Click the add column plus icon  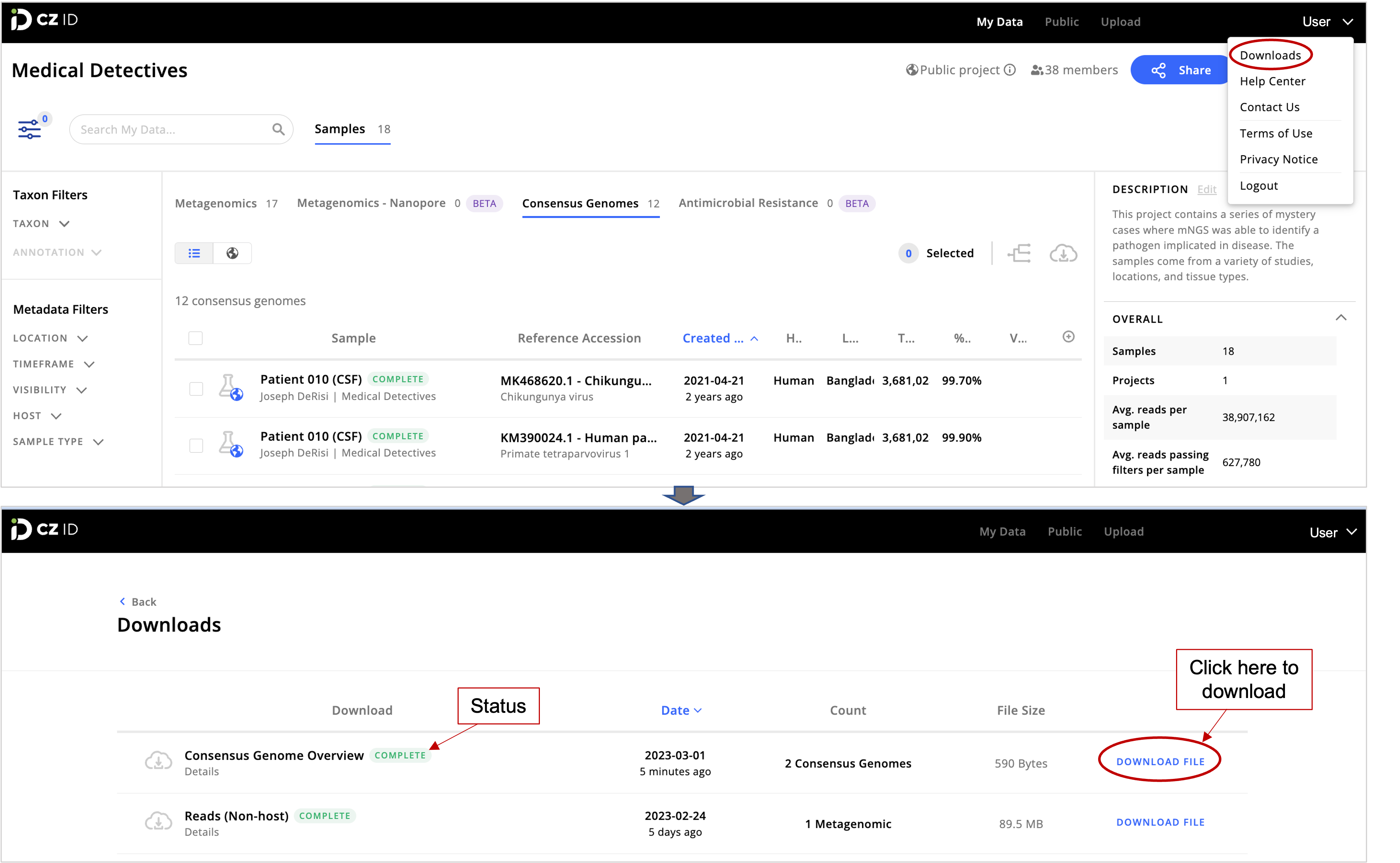pyautogui.click(x=1068, y=337)
